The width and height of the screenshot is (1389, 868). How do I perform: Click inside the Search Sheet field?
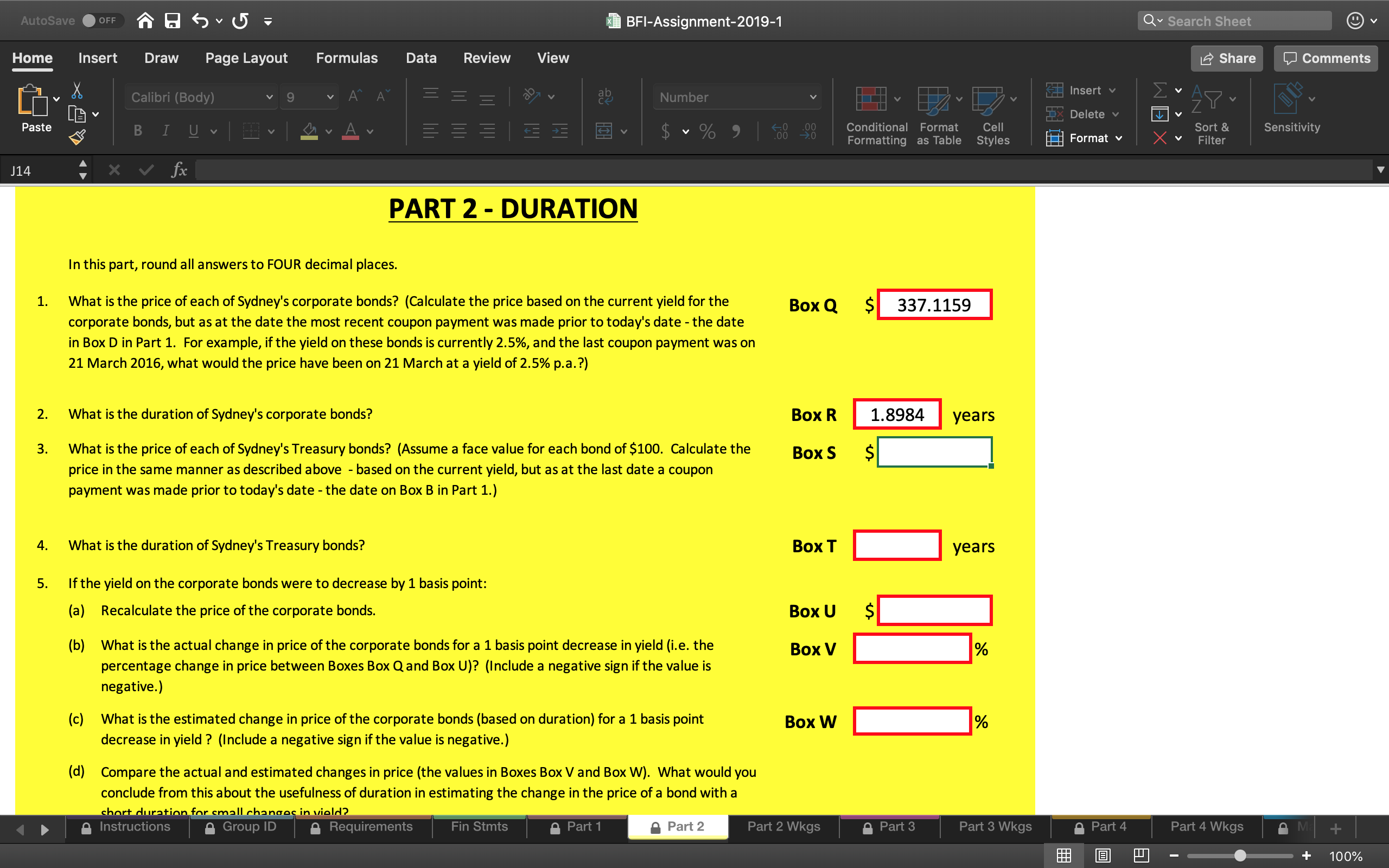(1234, 21)
